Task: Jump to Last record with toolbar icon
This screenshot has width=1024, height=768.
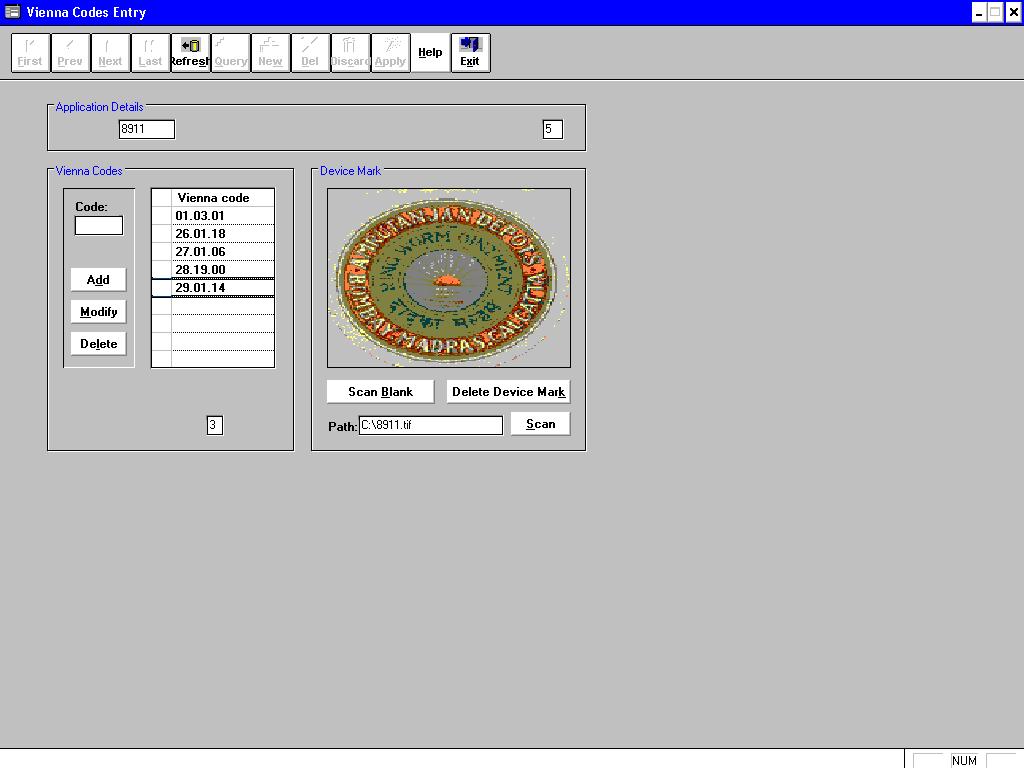Action: (150, 52)
